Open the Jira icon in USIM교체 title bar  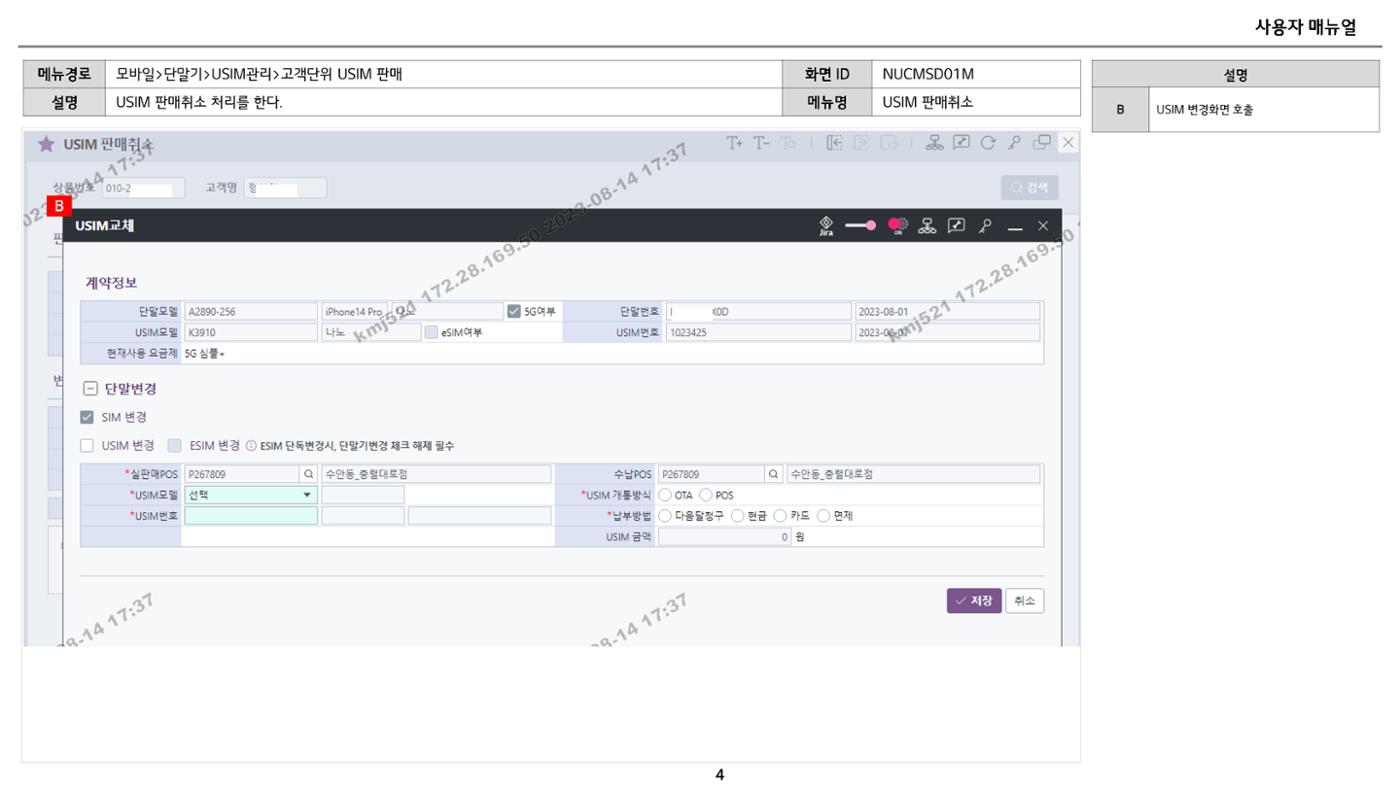coord(826,225)
